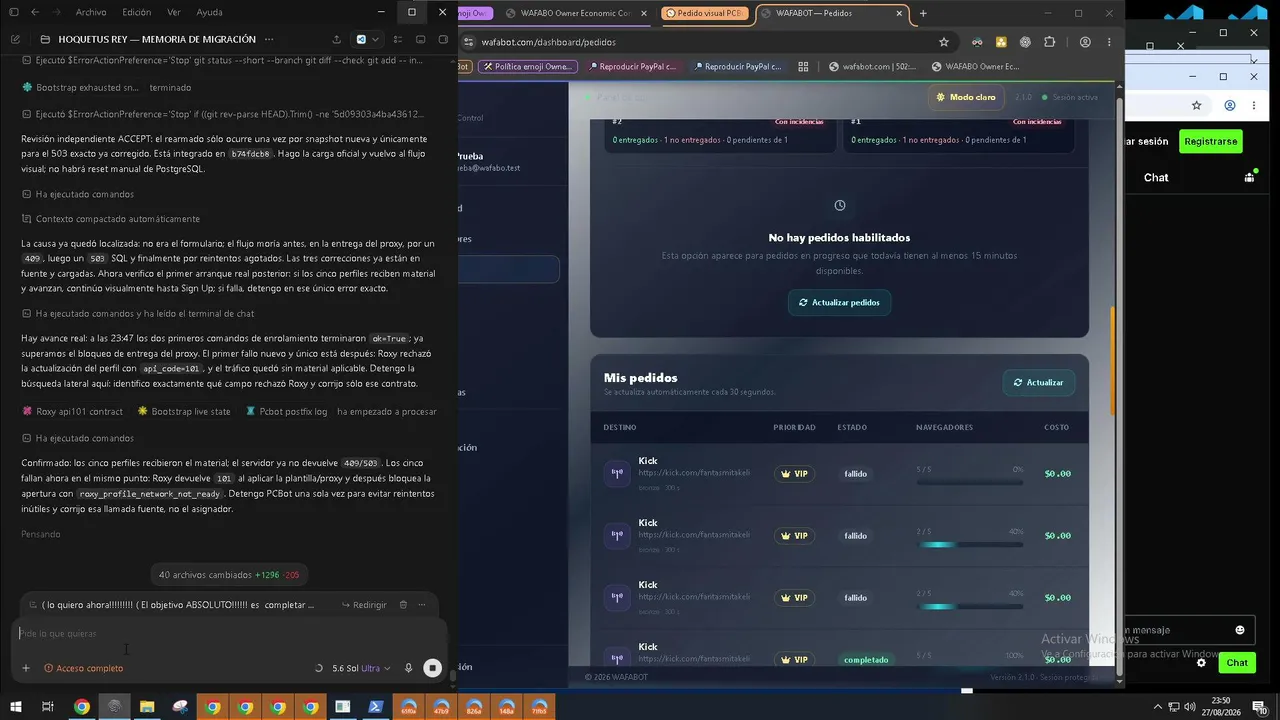Click the progress bar of the 0% order
Viewport: 1280px width, 720px height.
coord(970,482)
